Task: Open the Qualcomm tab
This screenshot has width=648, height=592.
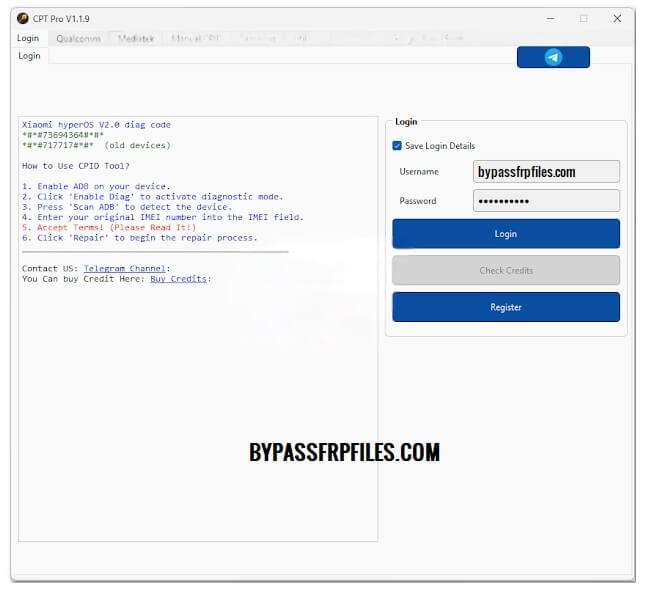Action: tap(79, 38)
